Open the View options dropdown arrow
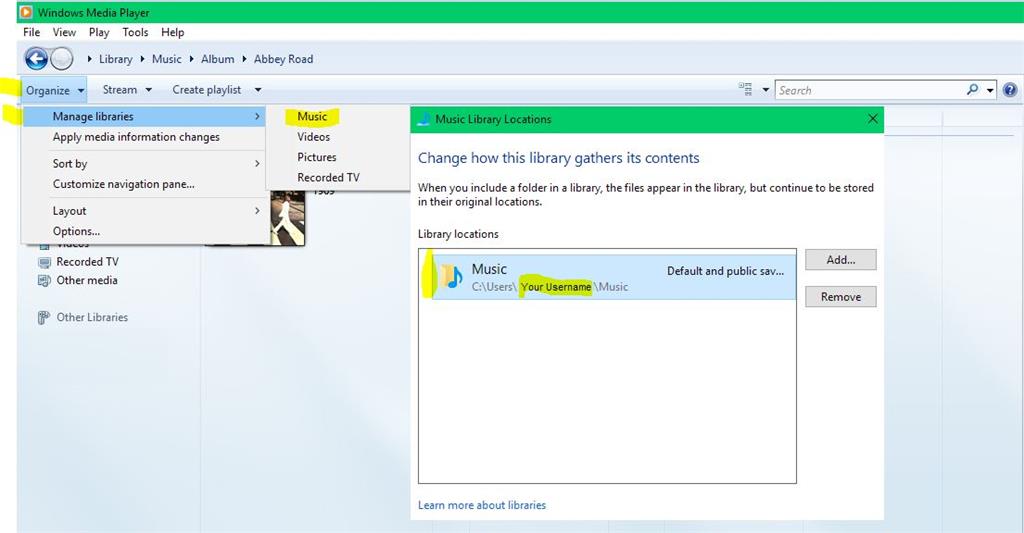This screenshot has height=533, width=1024. [765, 89]
